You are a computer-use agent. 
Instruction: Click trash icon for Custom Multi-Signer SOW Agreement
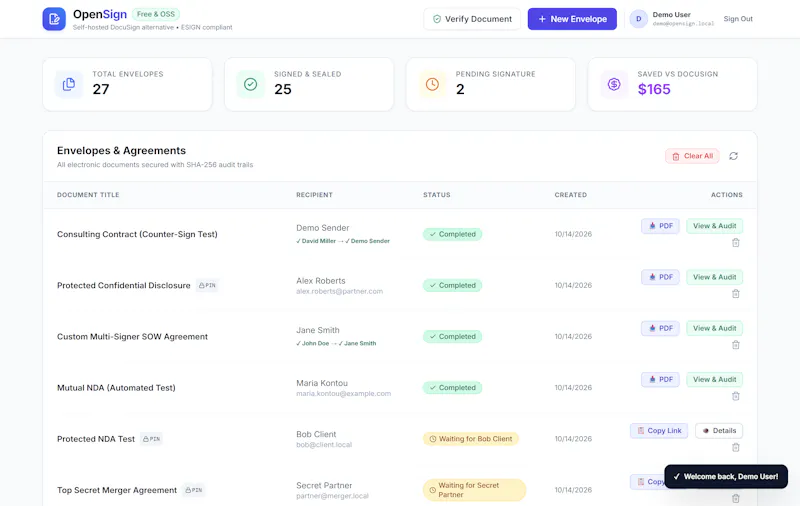(x=736, y=345)
